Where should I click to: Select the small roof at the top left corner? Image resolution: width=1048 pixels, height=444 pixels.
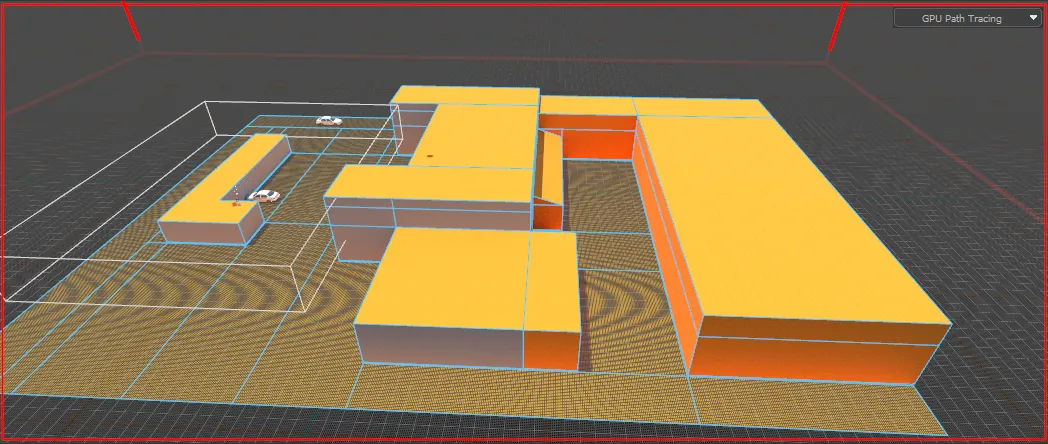466,95
